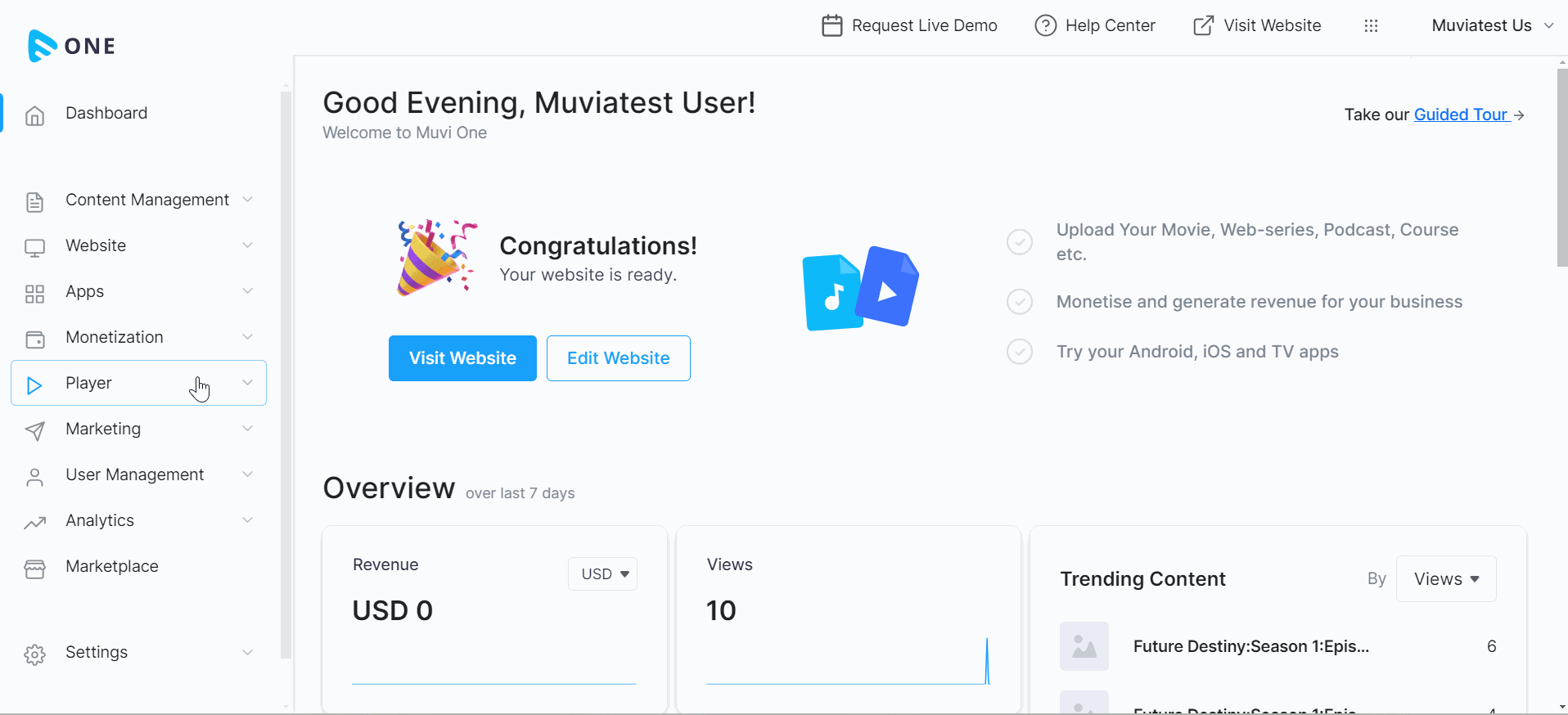
Task: Click the external-link icon beside Visit Website
Action: pyautogui.click(x=1203, y=25)
